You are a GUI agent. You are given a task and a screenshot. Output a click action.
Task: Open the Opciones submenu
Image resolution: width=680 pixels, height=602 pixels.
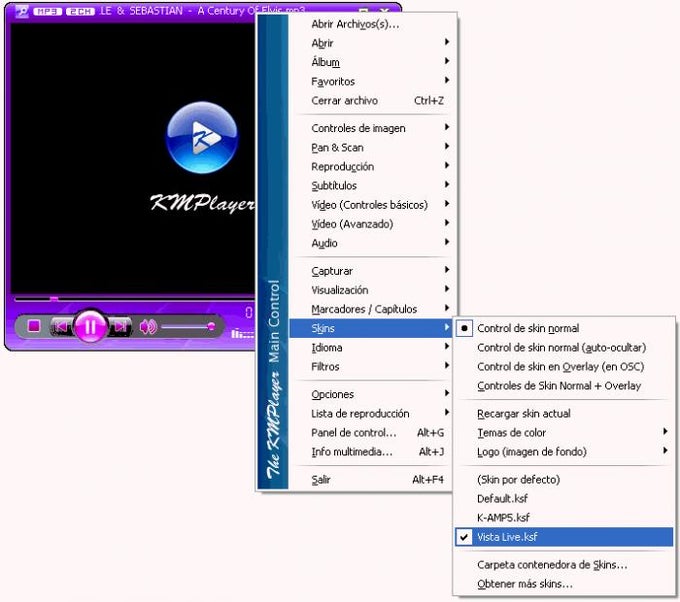[372, 394]
